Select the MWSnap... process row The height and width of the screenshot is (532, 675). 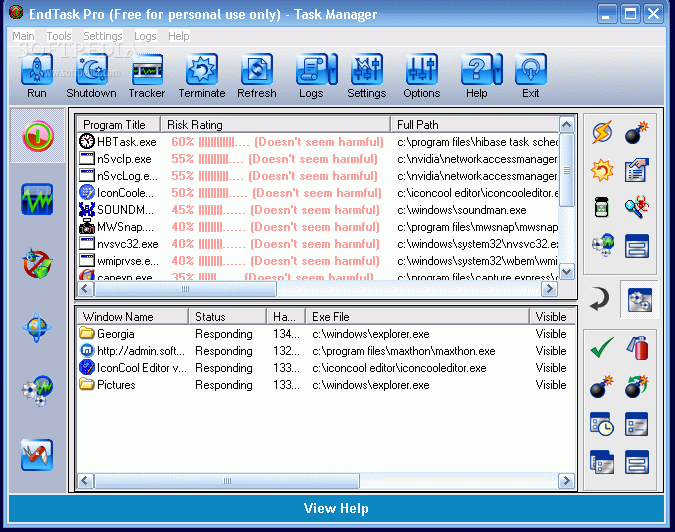click(x=318, y=227)
